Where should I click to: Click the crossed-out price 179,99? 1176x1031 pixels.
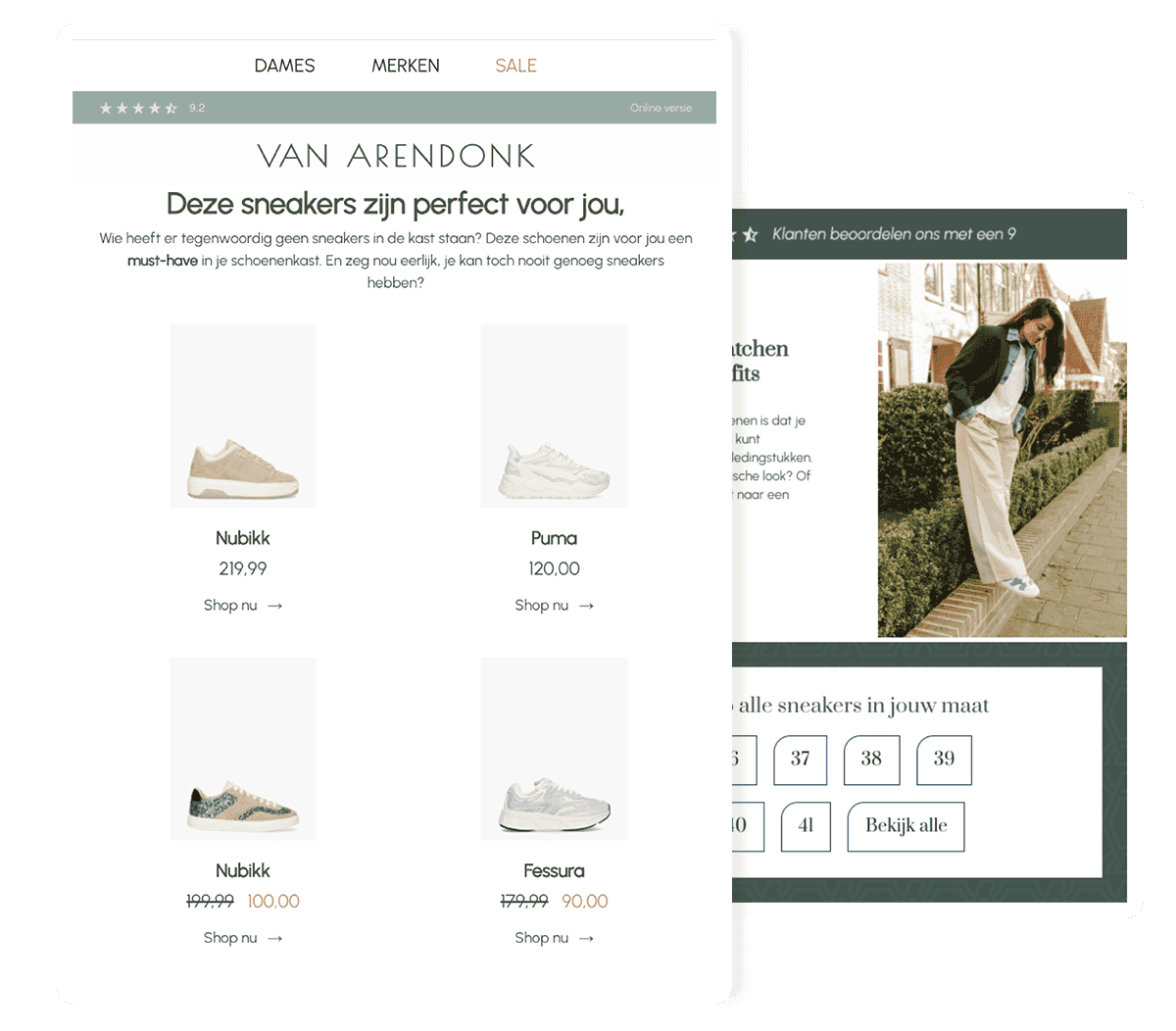[524, 902]
